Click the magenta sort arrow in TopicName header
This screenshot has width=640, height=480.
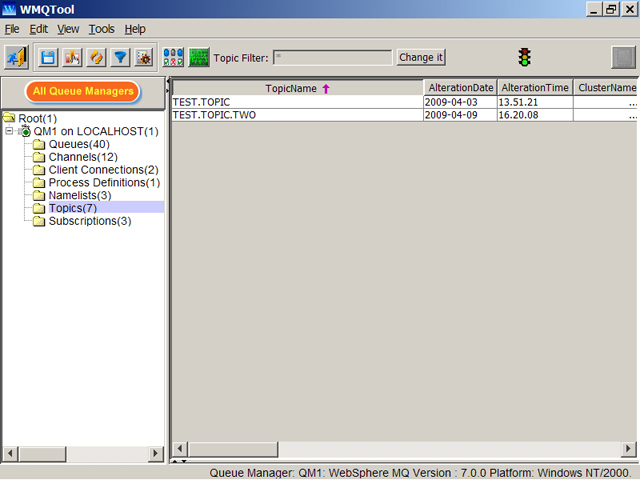(326, 89)
